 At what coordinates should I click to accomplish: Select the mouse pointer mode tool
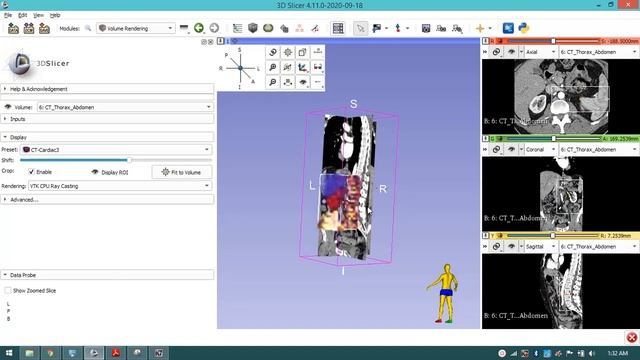coord(360,28)
